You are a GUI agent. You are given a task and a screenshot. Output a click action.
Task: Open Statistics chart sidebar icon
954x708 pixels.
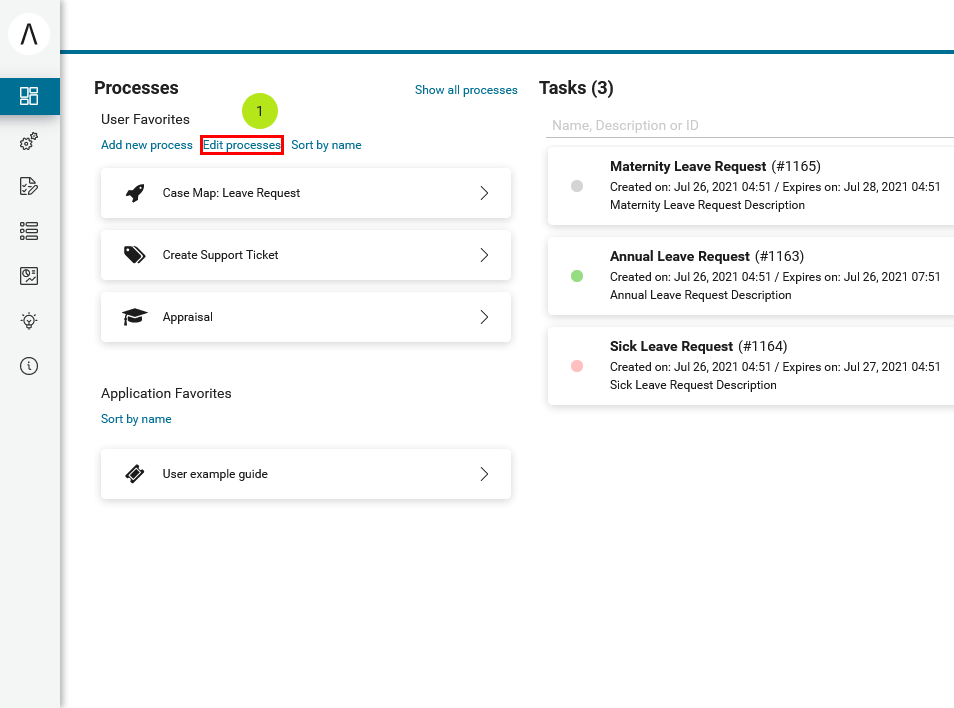coord(29,276)
